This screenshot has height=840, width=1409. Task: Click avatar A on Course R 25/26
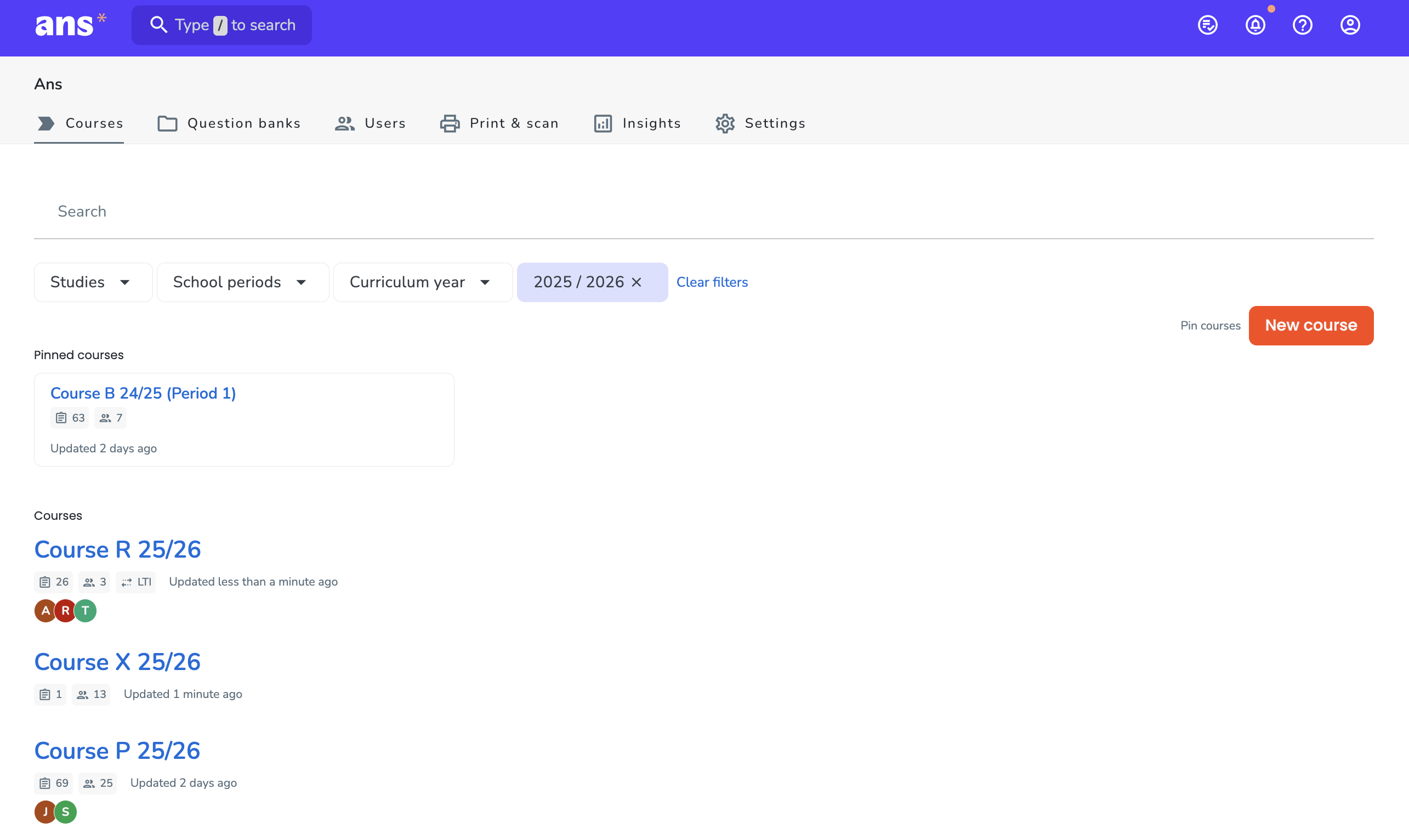tap(46, 611)
